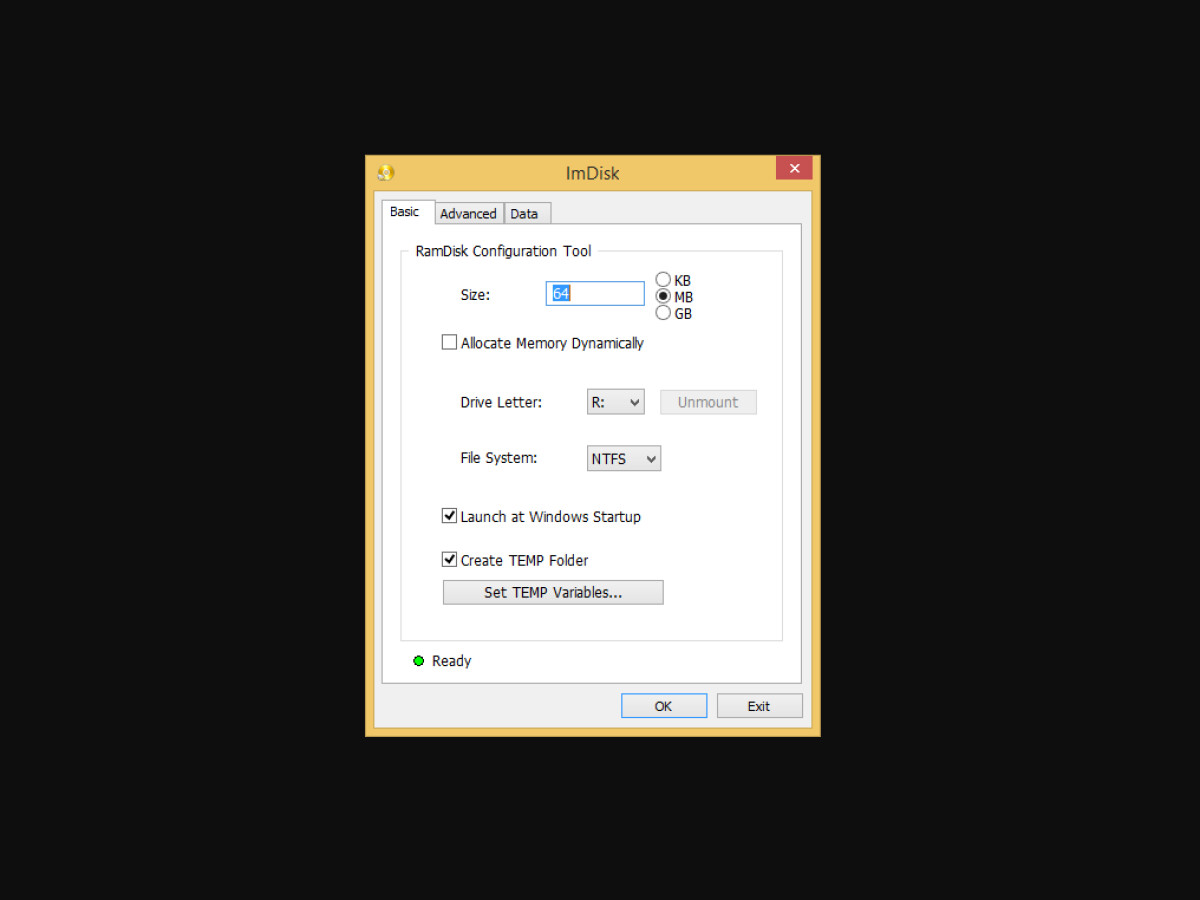Click the disabled Unmount button
Viewport: 1200px width, 900px height.
pos(707,401)
